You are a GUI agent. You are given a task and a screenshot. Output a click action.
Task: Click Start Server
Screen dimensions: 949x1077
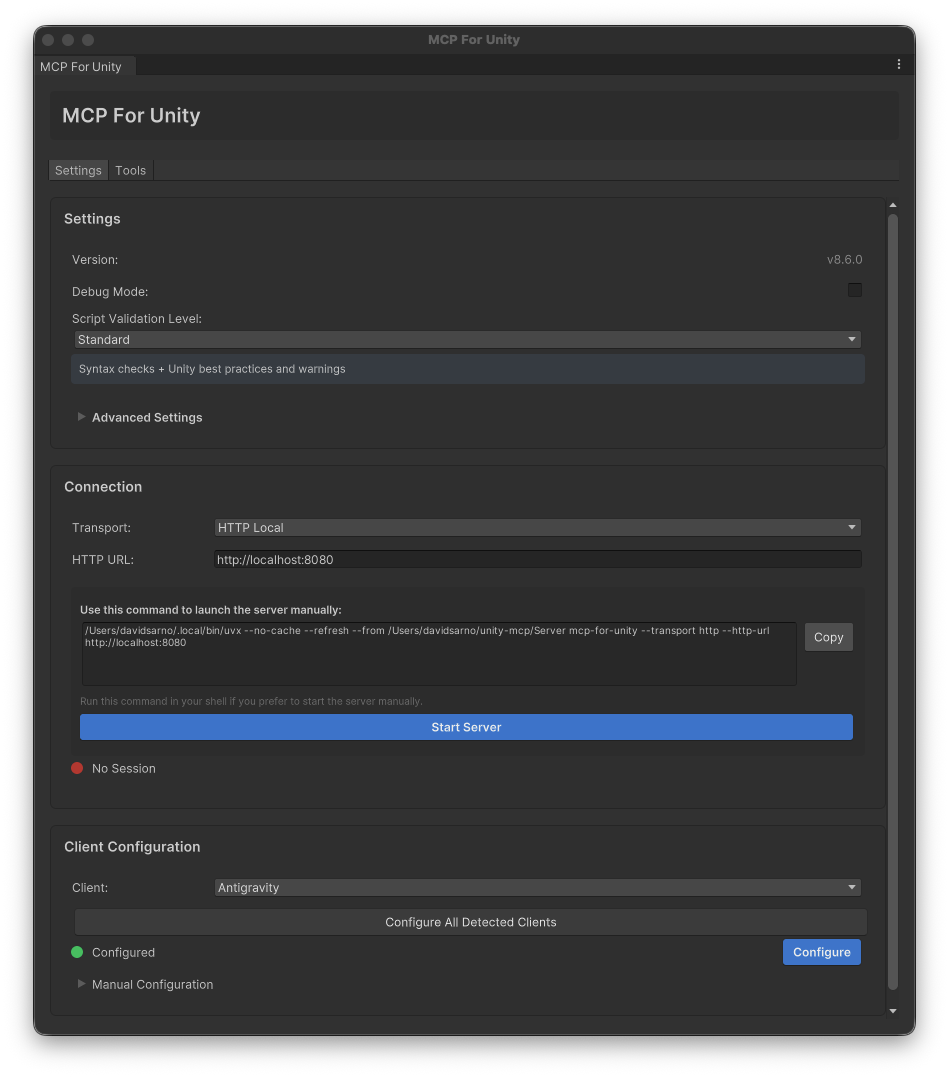(466, 727)
